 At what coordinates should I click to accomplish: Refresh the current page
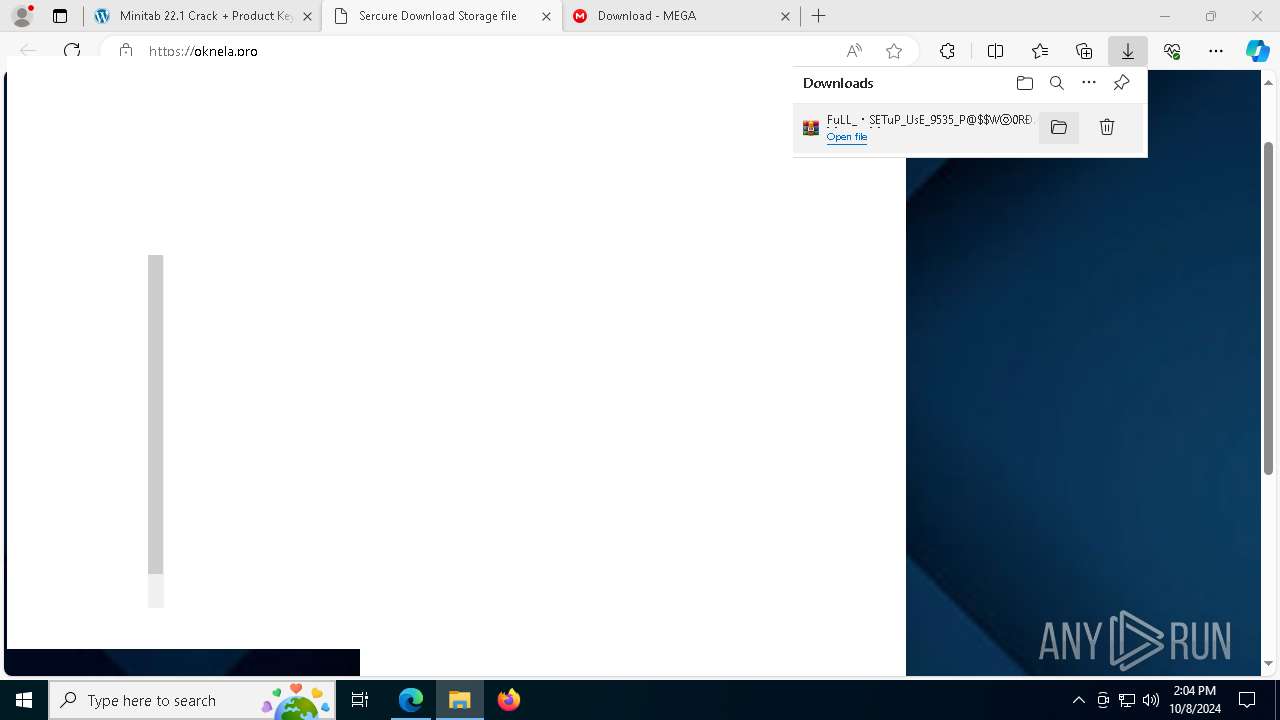pyautogui.click(x=72, y=50)
